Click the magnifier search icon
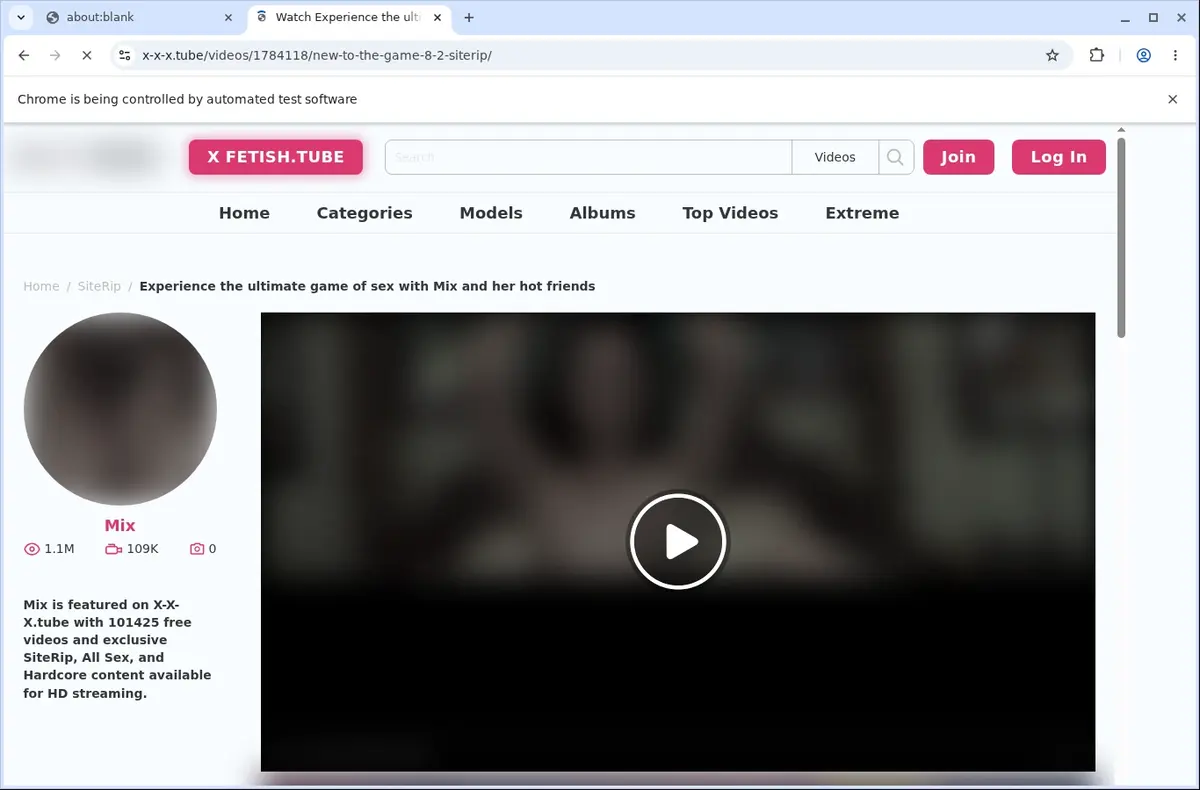The image size is (1200, 790). 896,157
